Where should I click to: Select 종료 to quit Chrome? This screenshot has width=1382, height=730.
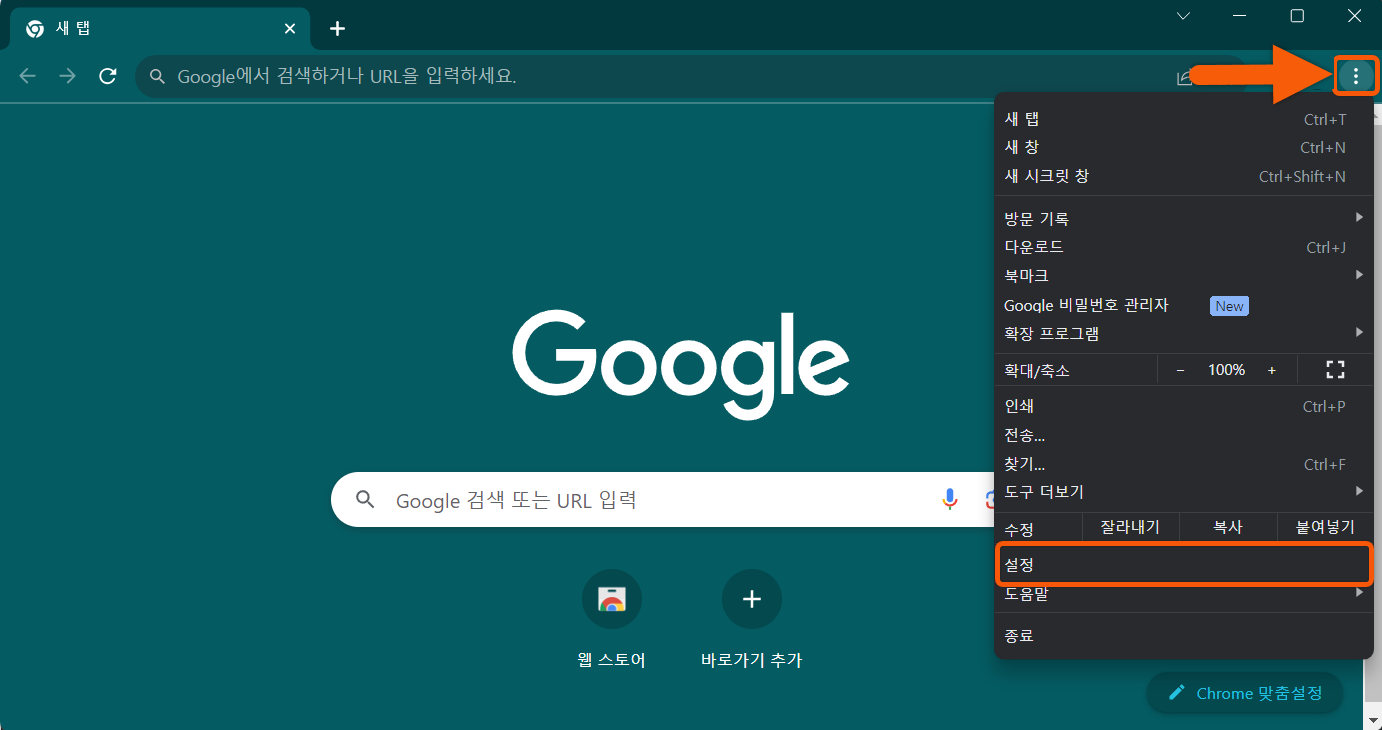pos(1184,636)
